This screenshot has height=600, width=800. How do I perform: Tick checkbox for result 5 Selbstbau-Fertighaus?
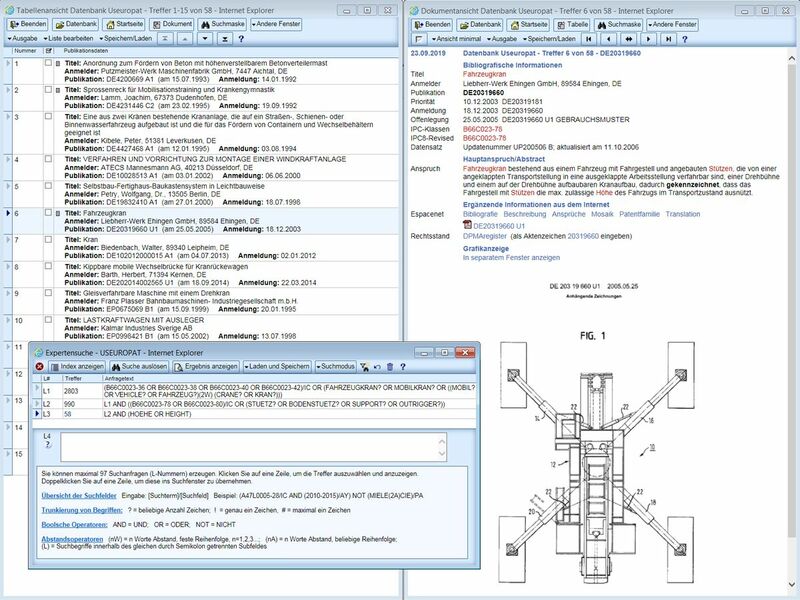pos(48,186)
